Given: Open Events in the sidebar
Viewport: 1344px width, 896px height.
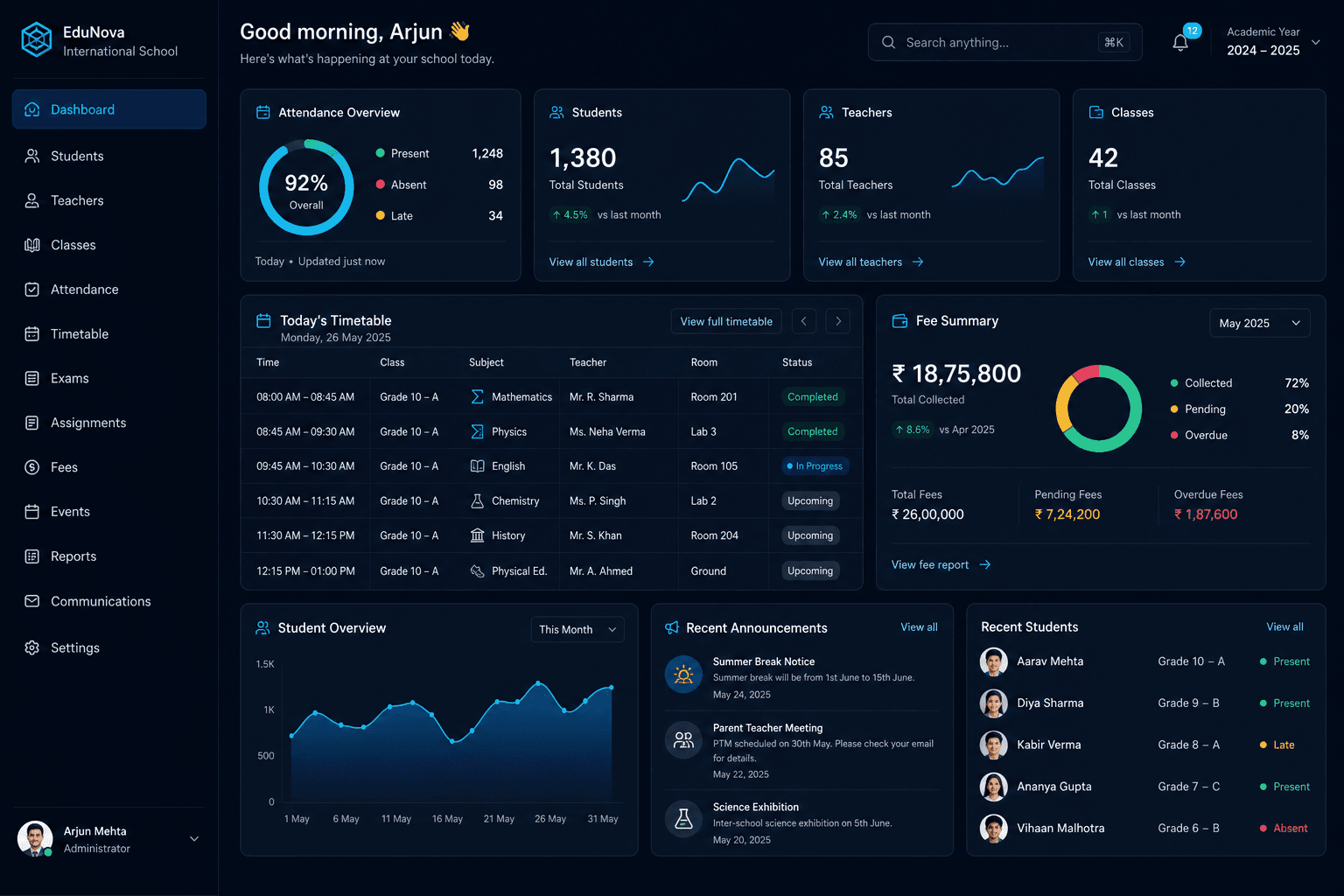Looking at the screenshot, I should pyautogui.click(x=109, y=512).
